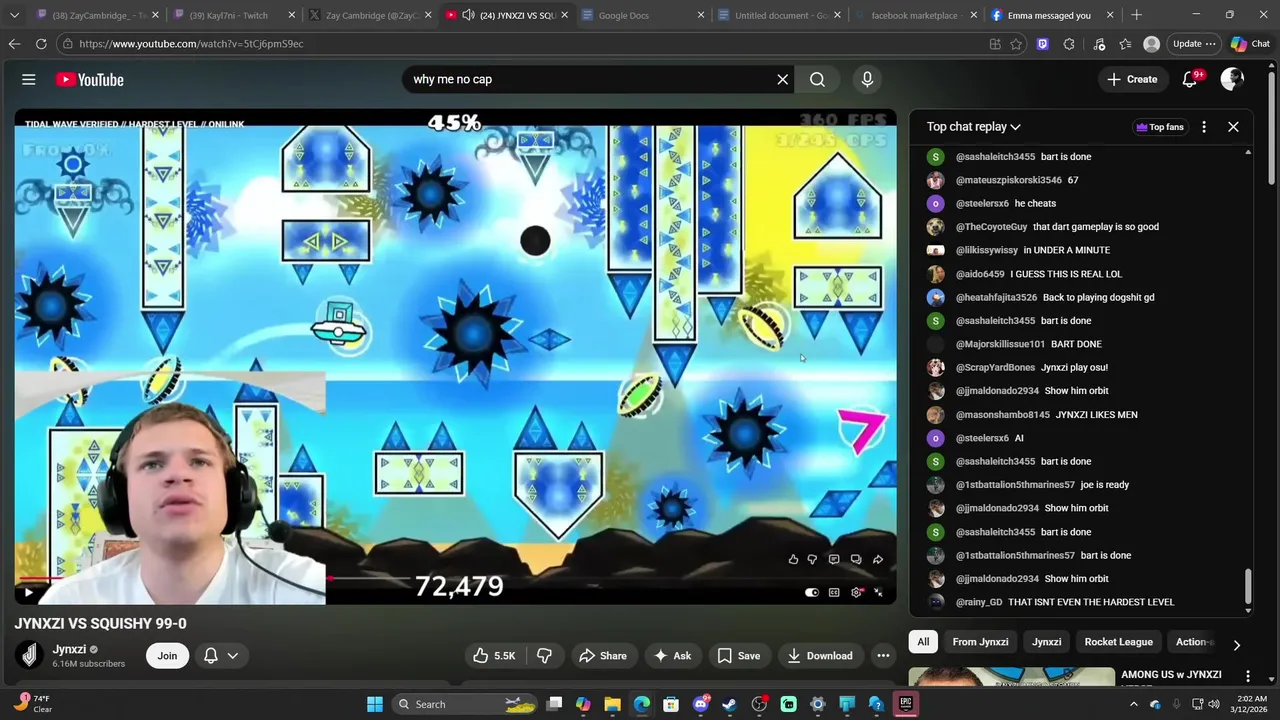Mute the tab with the speaker icon
The image size is (1280, 720).
tap(468, 15)
